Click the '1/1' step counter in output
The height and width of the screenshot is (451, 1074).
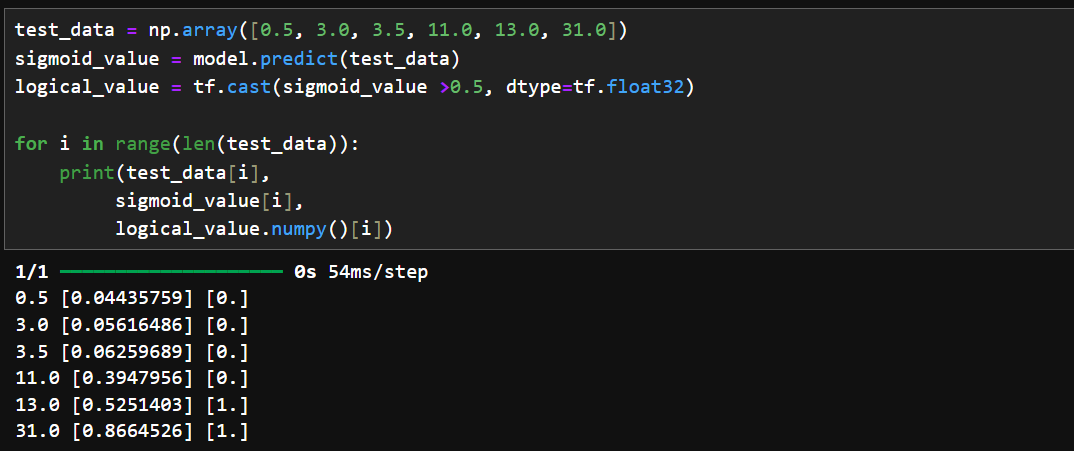tap(32, 272)
